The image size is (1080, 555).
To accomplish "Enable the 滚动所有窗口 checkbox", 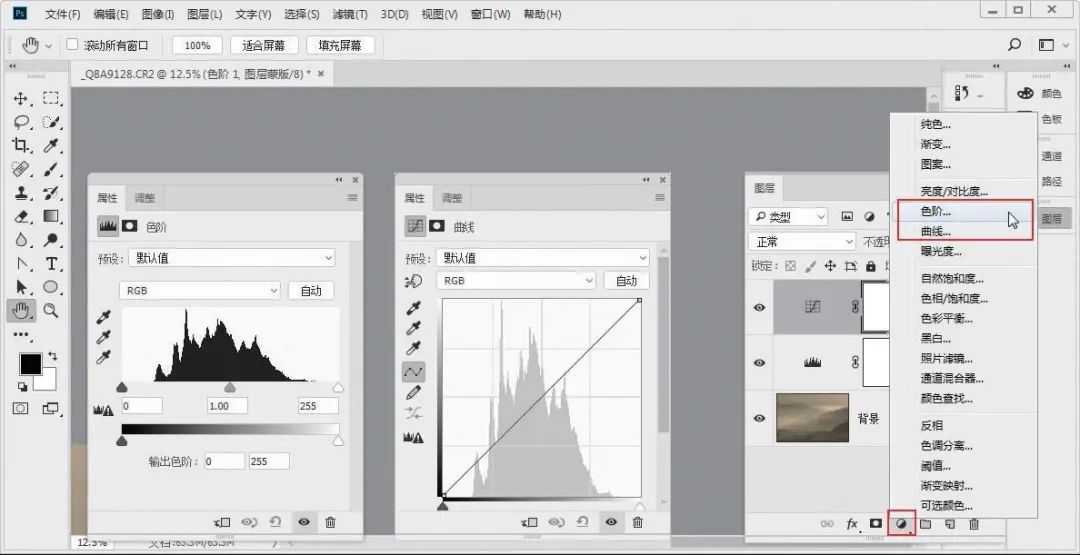I will [x=72, y=45].
